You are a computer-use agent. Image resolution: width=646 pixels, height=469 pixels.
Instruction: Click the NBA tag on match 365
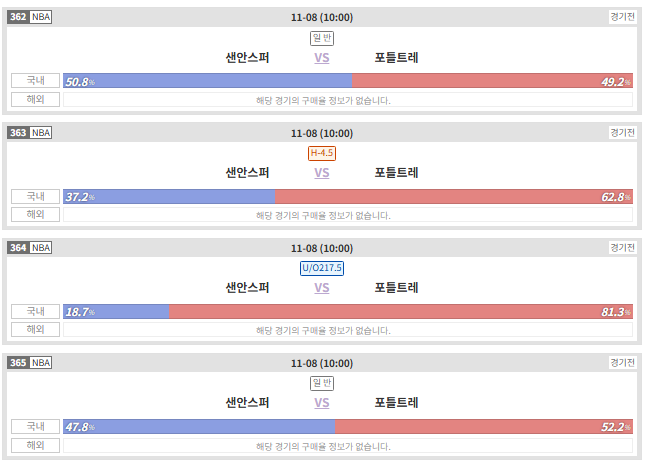(x=41, y=363)
